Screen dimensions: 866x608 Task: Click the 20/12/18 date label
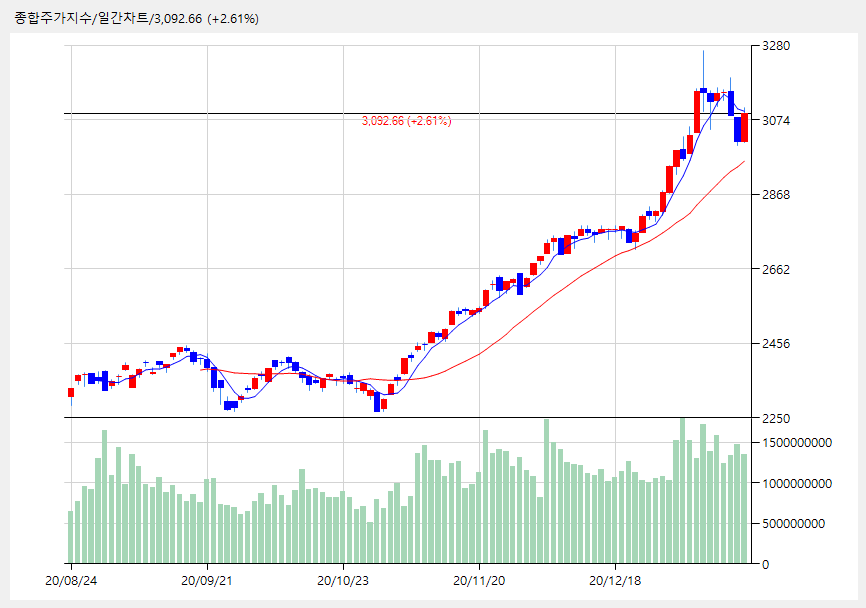(x=615, y=581)
